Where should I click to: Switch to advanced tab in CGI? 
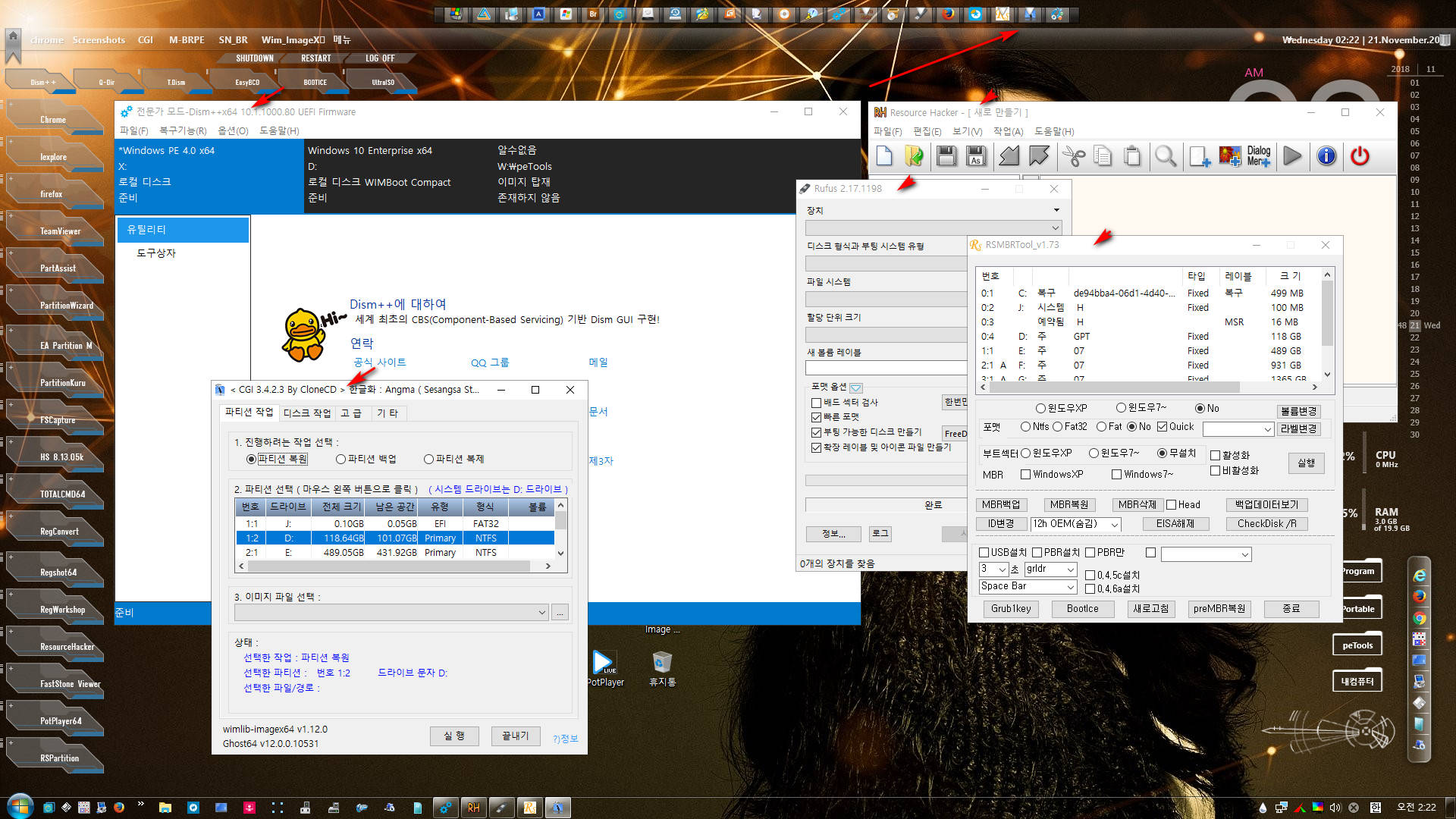[350, 413]
